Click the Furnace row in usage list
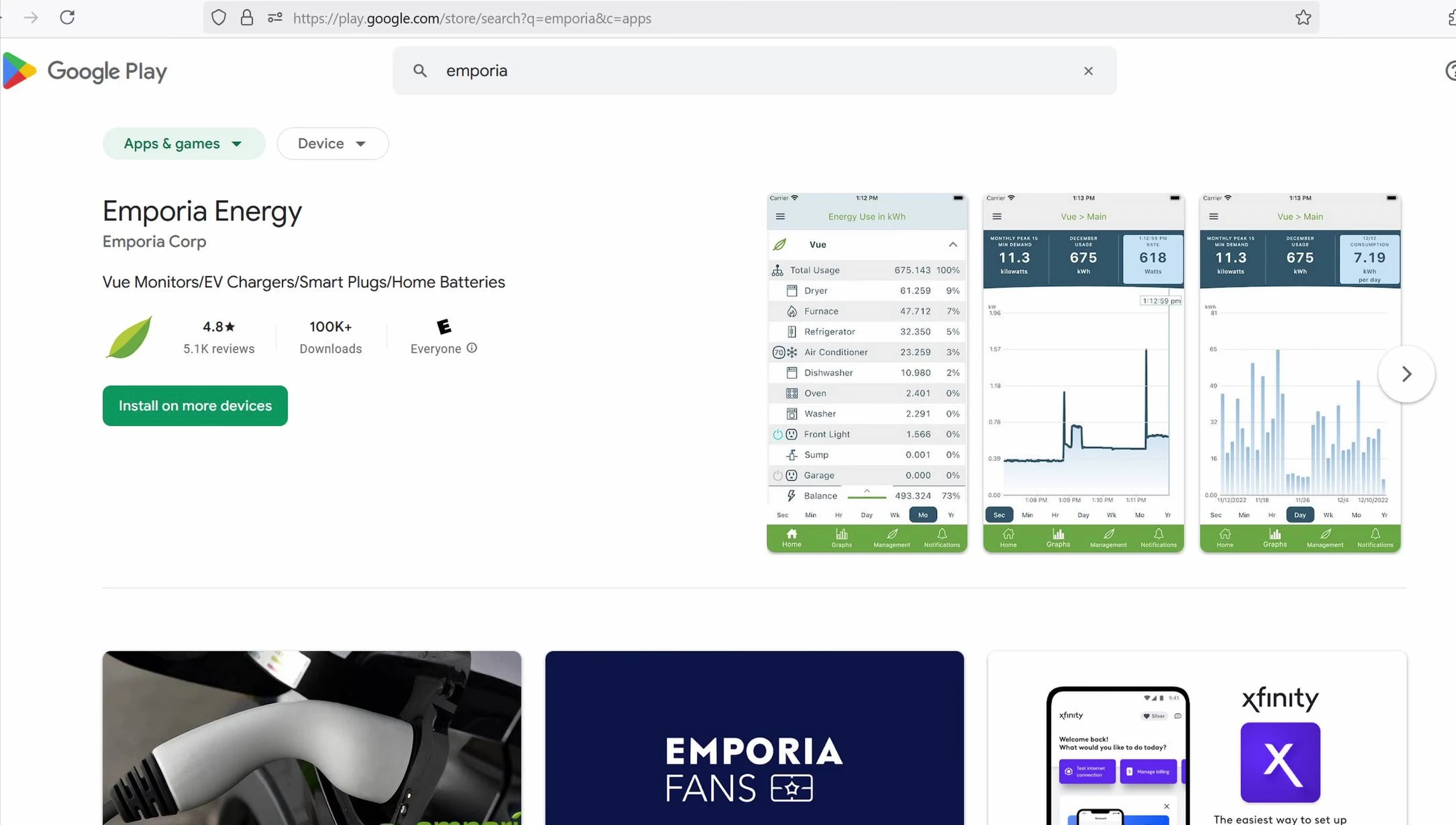Screen dimensions: 1456x825 867,311
